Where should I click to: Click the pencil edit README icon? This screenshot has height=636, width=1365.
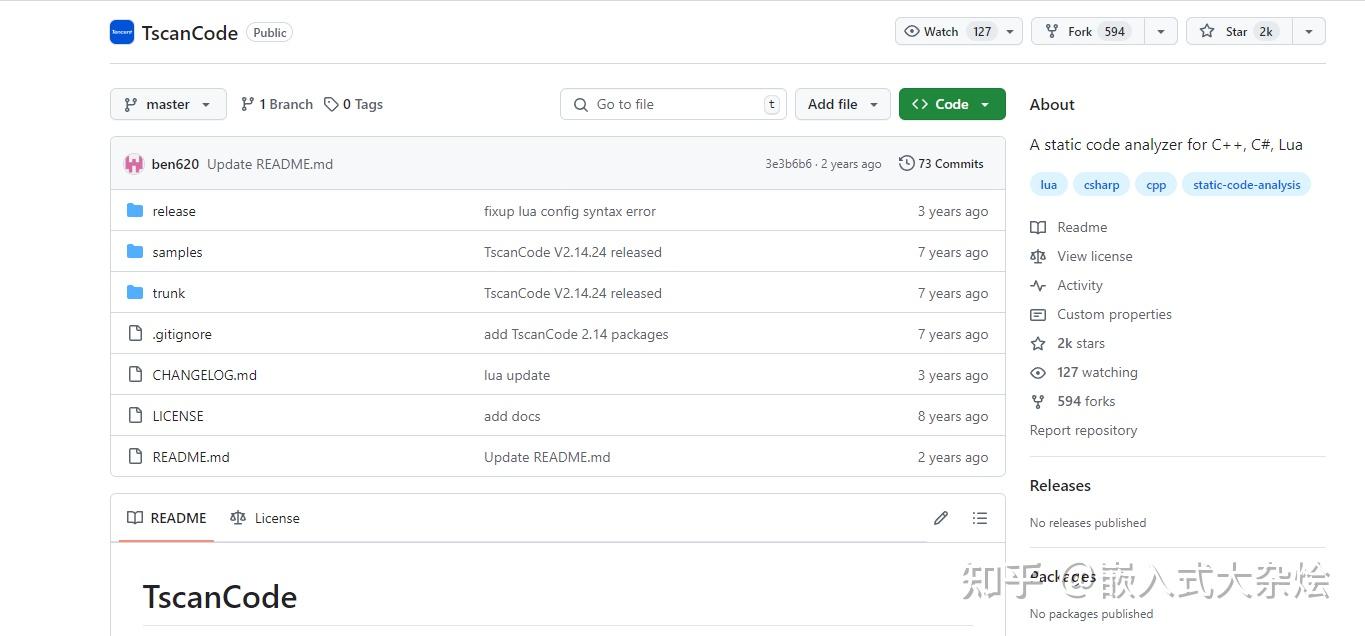tap(940, 518)
